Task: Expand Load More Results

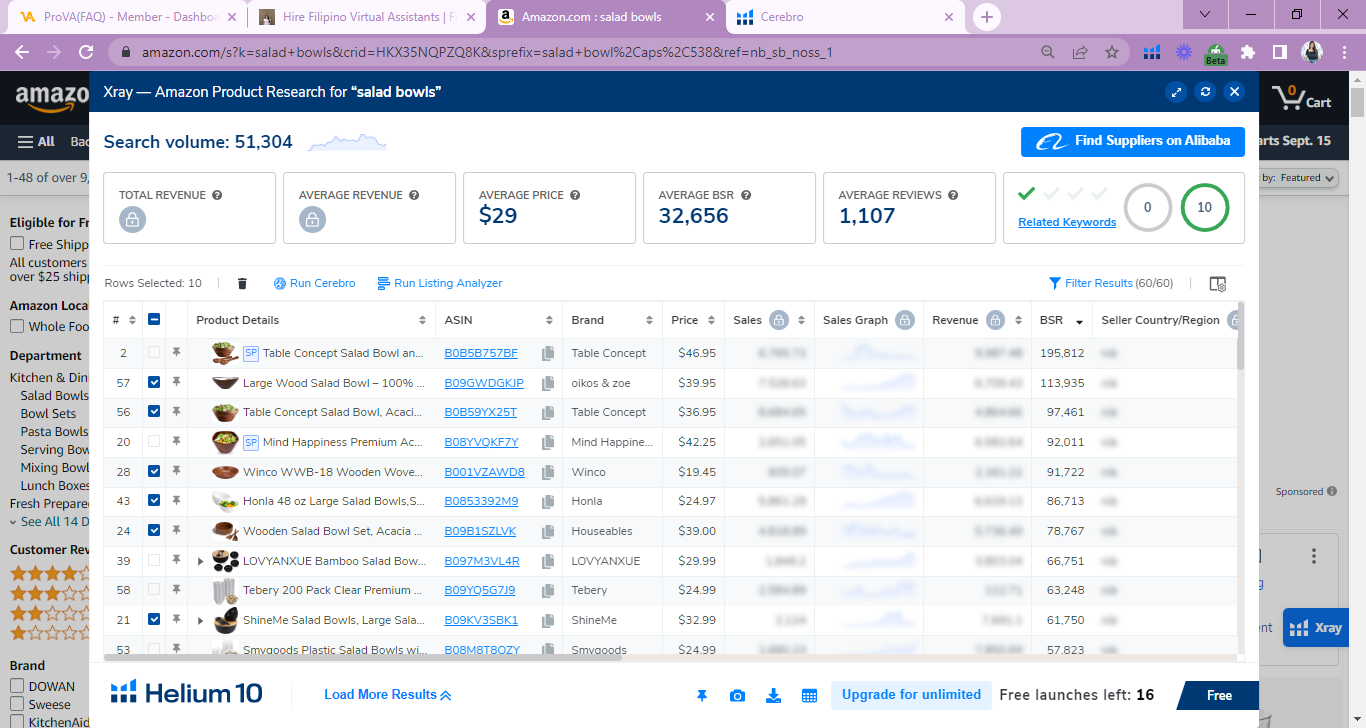Action: 388,695
